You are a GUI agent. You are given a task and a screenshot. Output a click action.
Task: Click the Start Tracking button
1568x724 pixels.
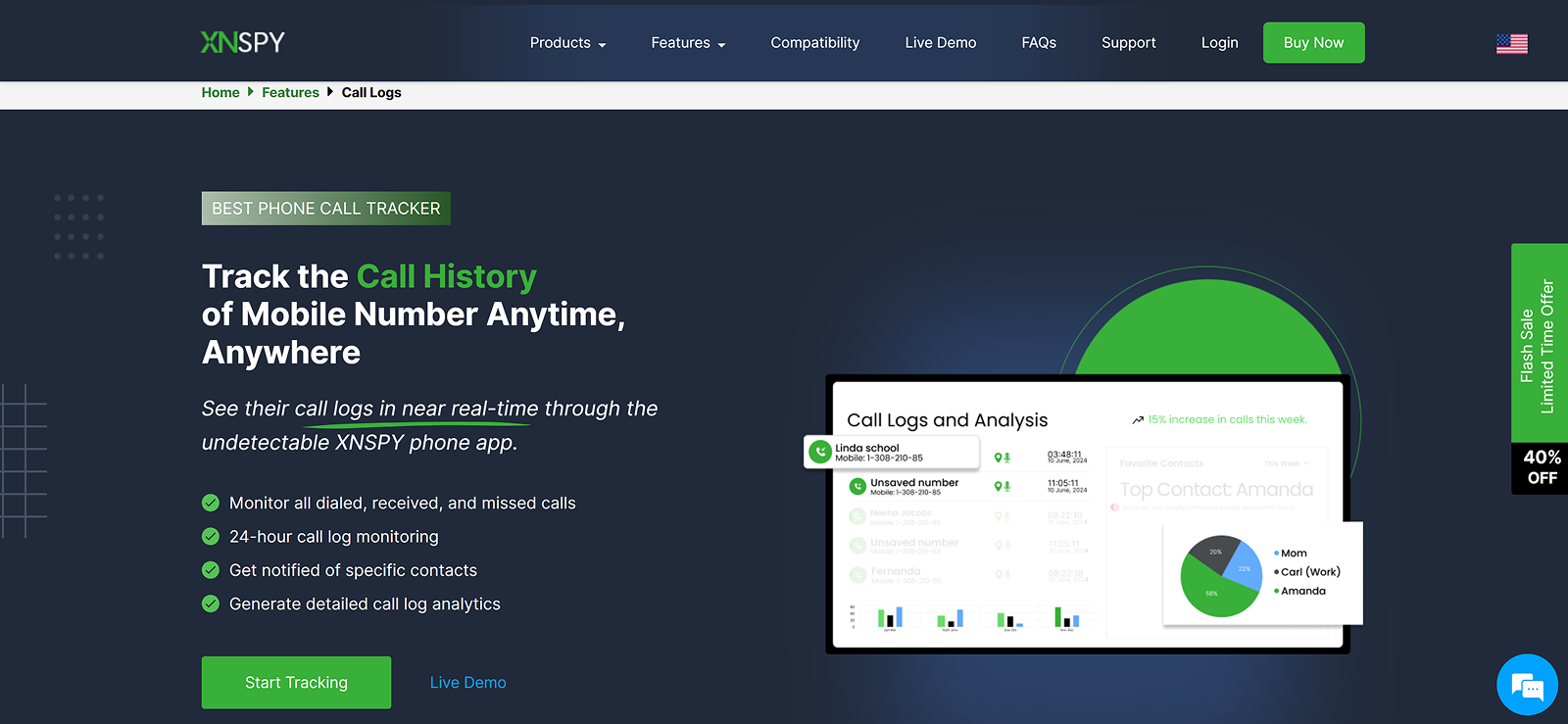[x=296, y=682]
